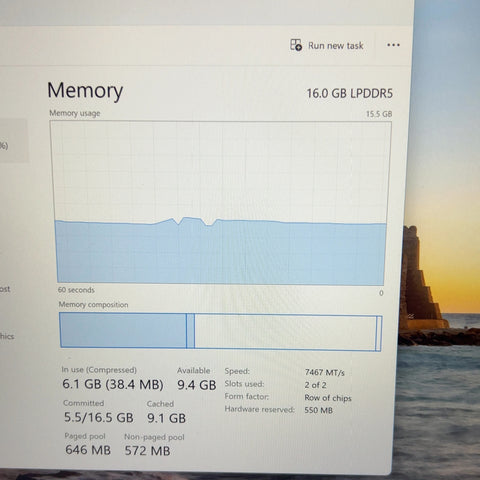Click the Memory usage label
The image size is (480, 480).
(x=75, y=113)
